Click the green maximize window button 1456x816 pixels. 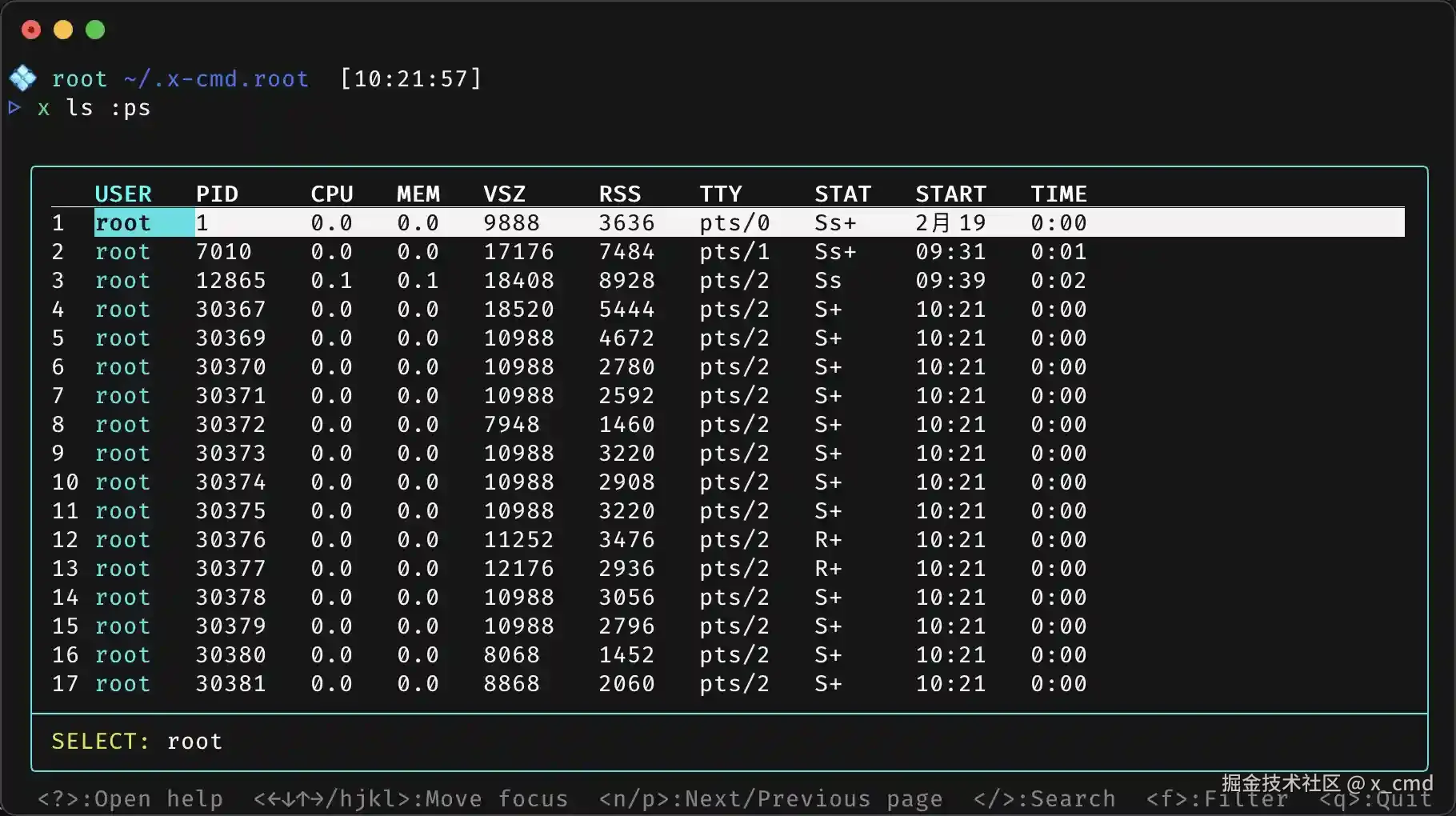pos(95,30)
